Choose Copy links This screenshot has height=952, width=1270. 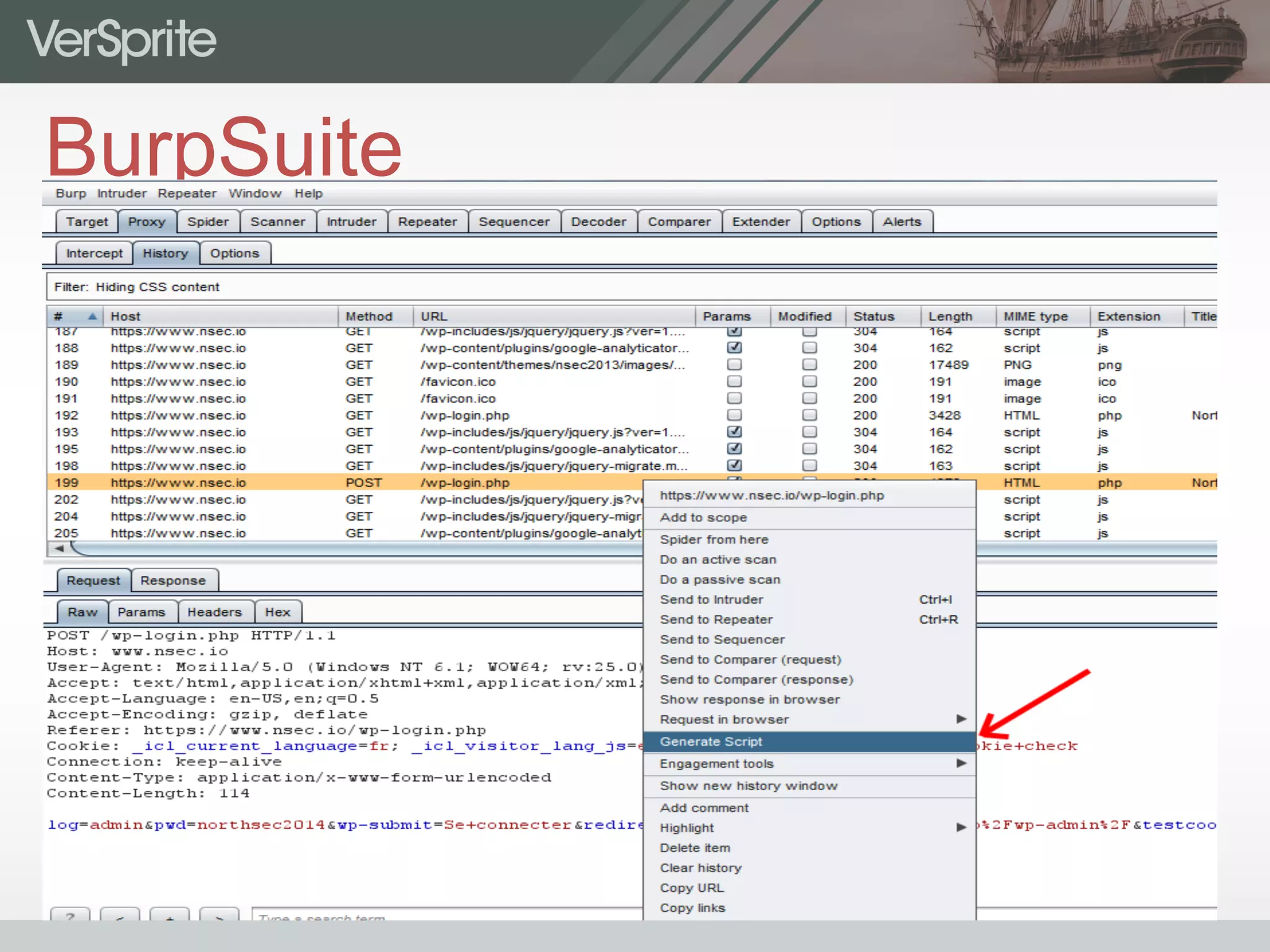809,908
